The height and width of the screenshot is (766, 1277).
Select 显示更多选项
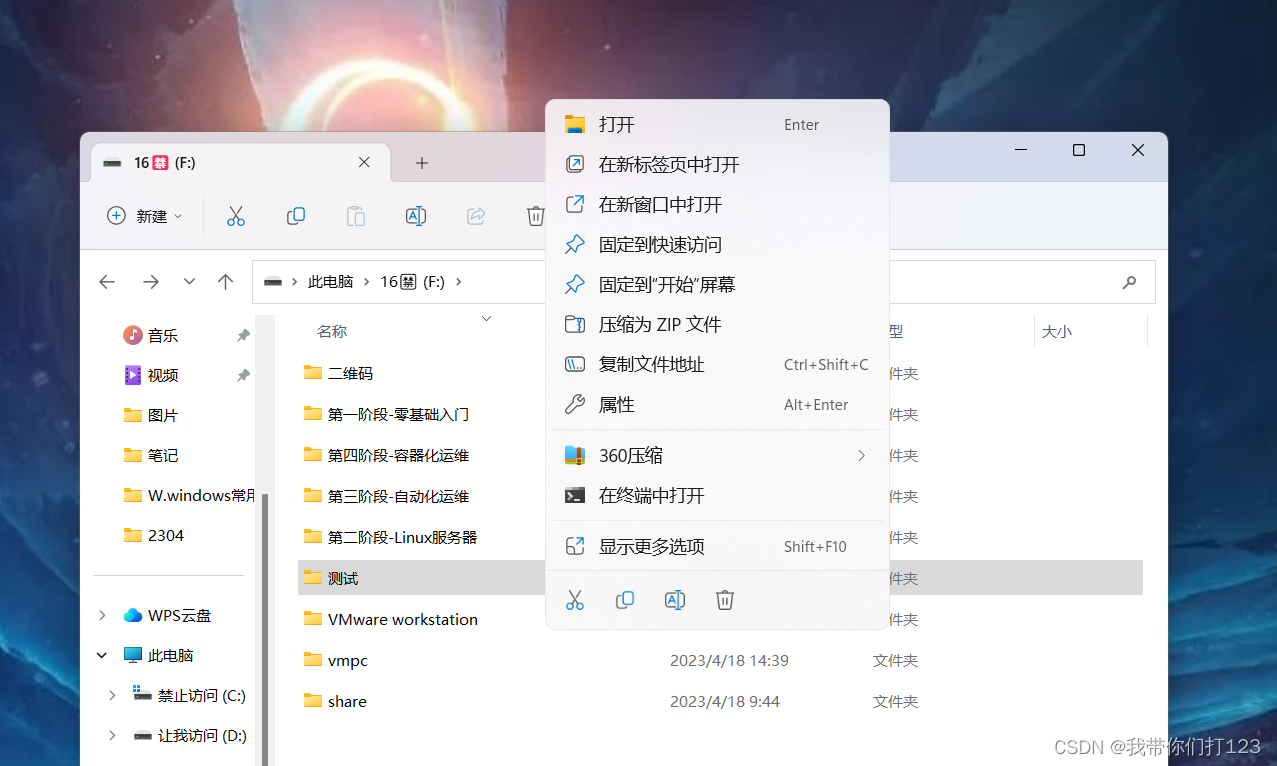point(717,546)
